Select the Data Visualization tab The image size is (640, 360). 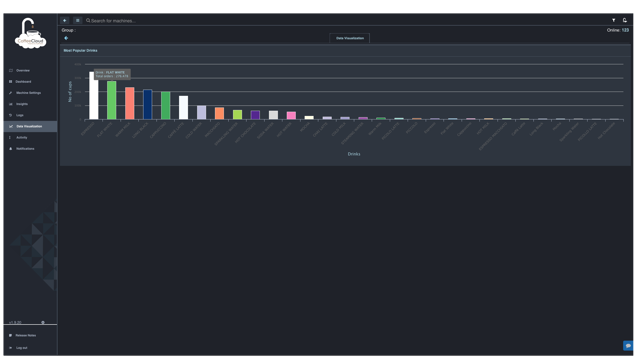click(350, 38)
